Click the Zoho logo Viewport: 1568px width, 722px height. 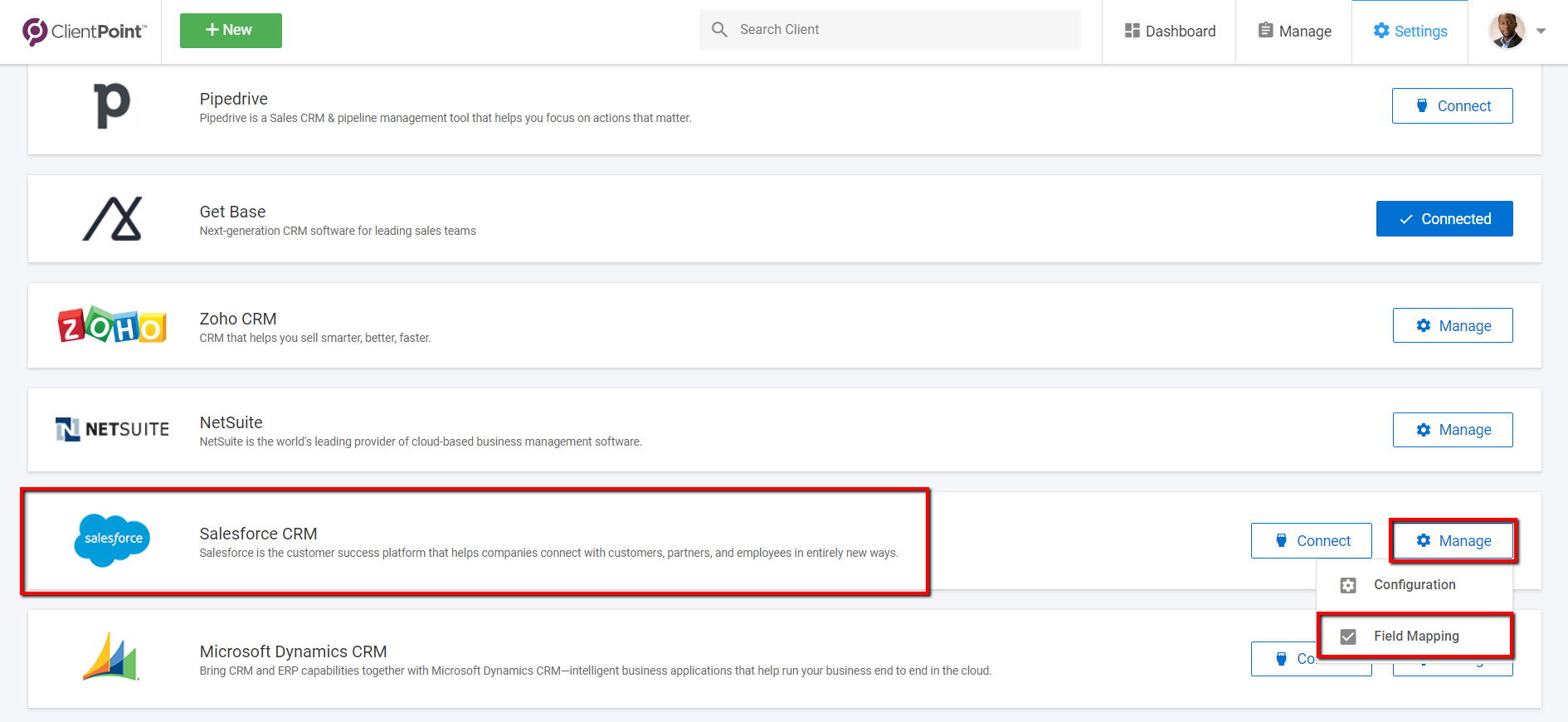(x=112, y=325)
